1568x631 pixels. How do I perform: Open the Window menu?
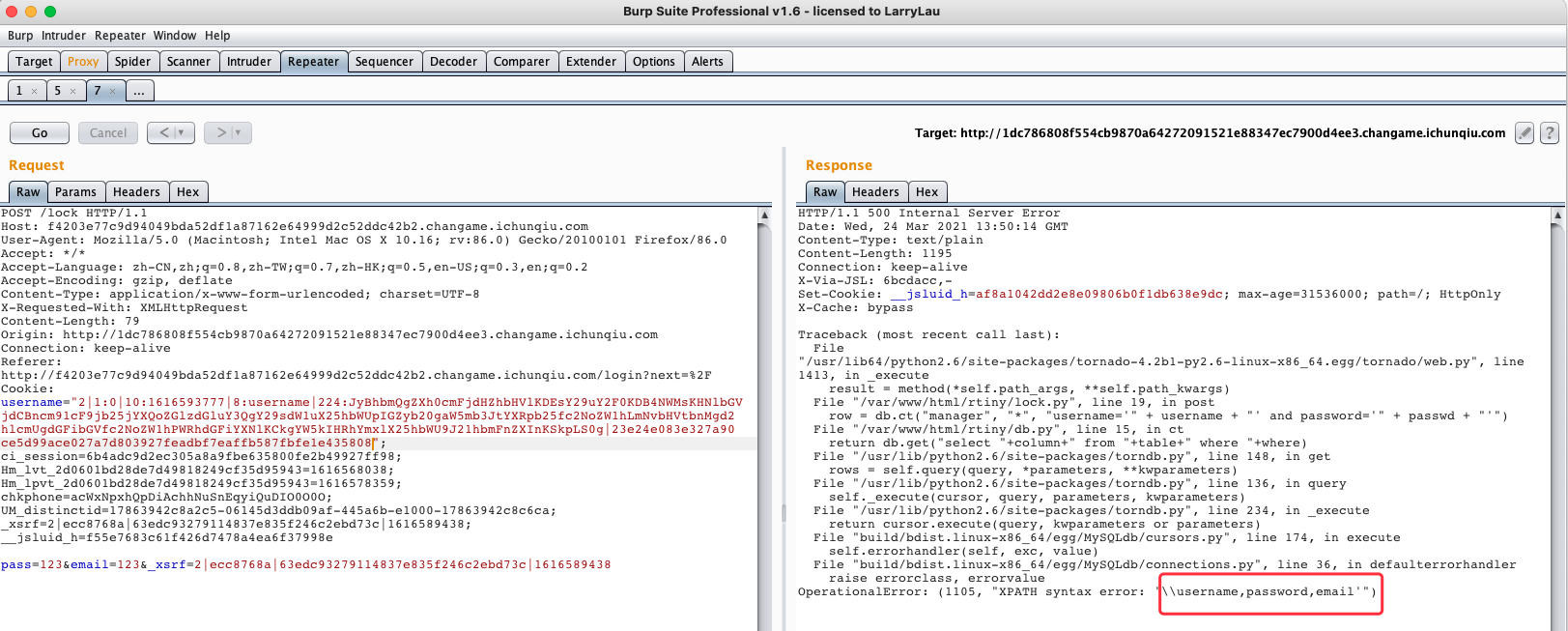point(175,35)
